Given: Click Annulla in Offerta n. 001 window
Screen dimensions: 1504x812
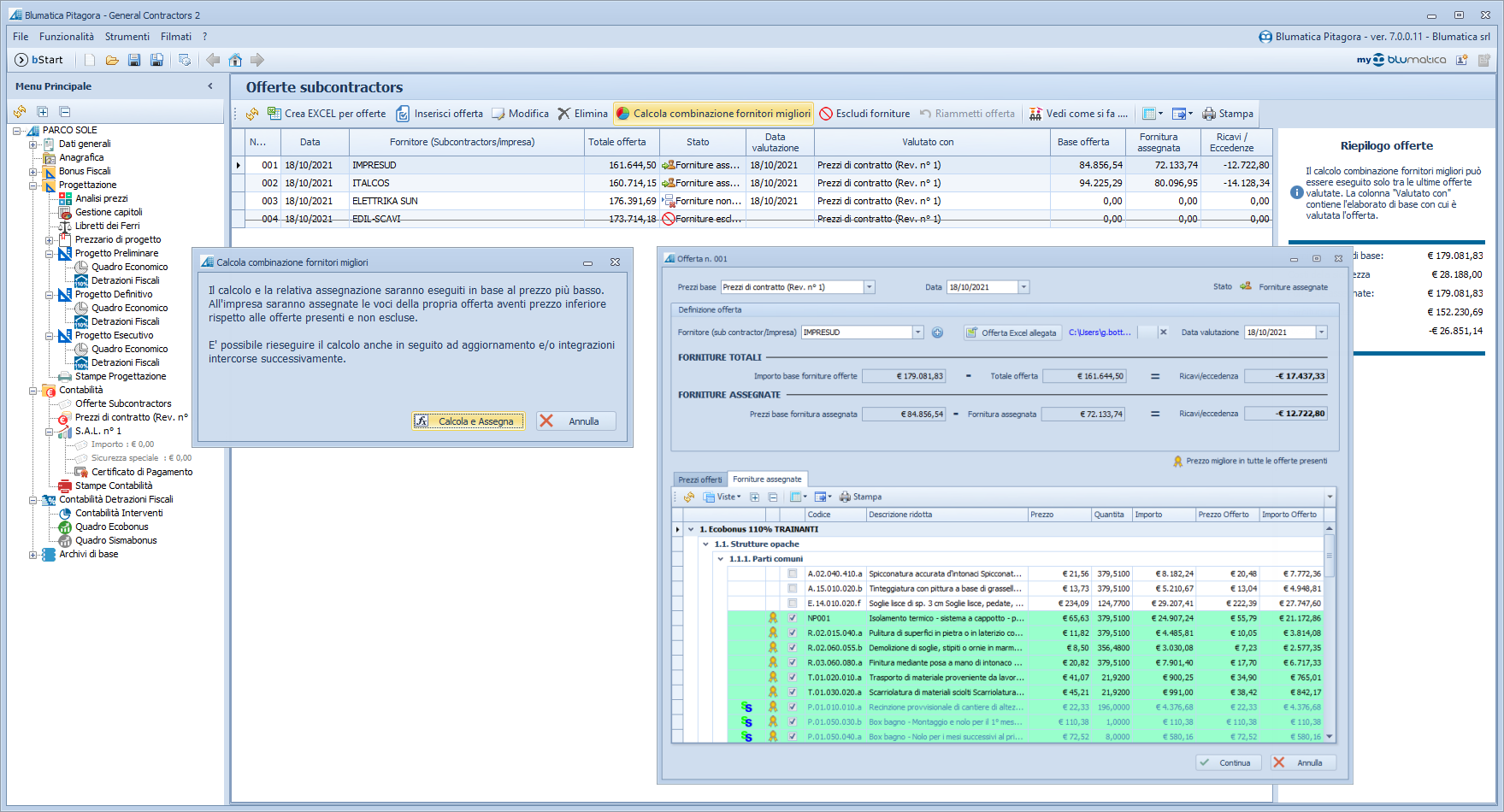Looking at the screenshot, I should coord(1303,762).
